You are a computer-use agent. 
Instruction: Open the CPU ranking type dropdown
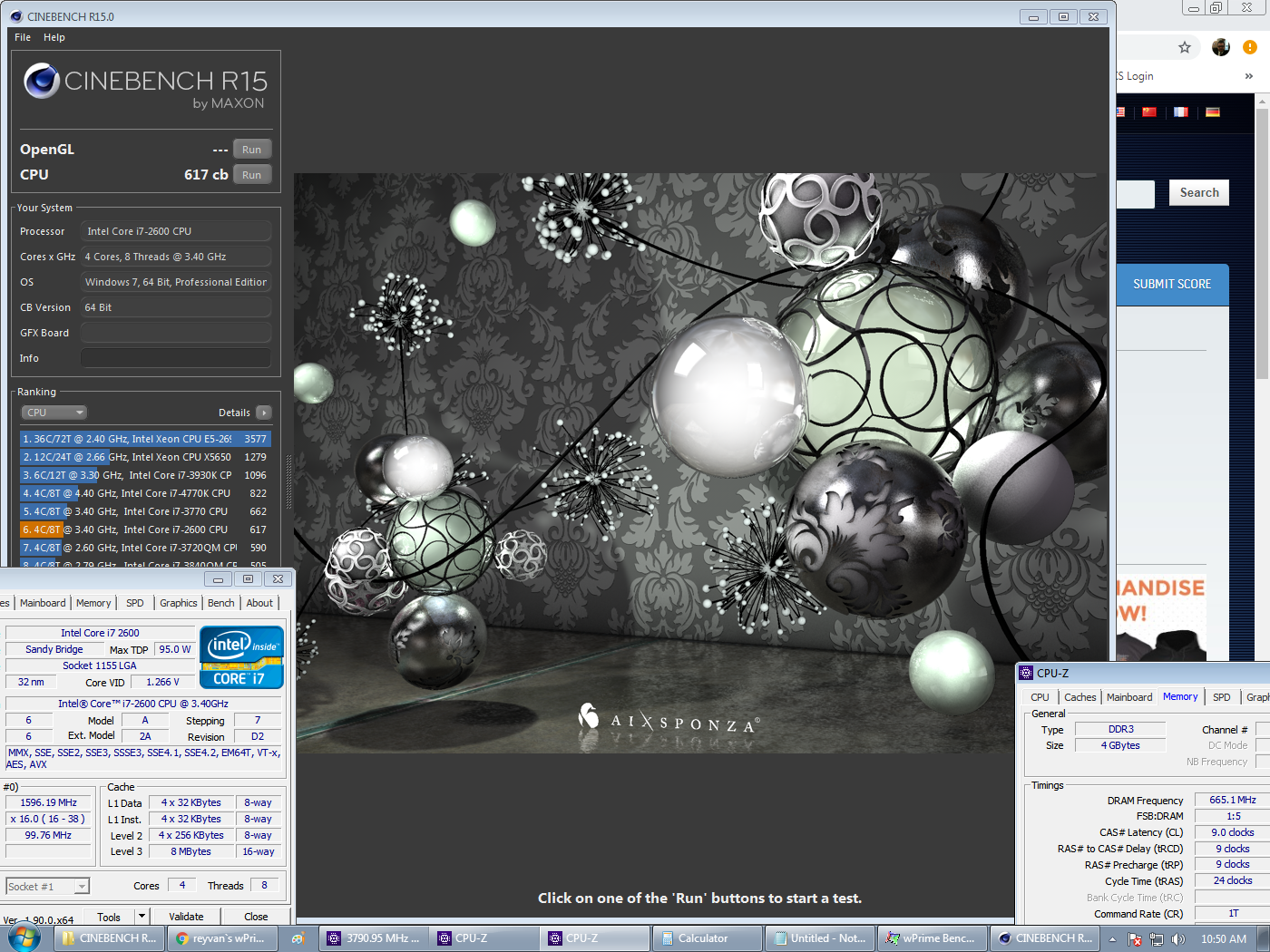coord(54,413)
